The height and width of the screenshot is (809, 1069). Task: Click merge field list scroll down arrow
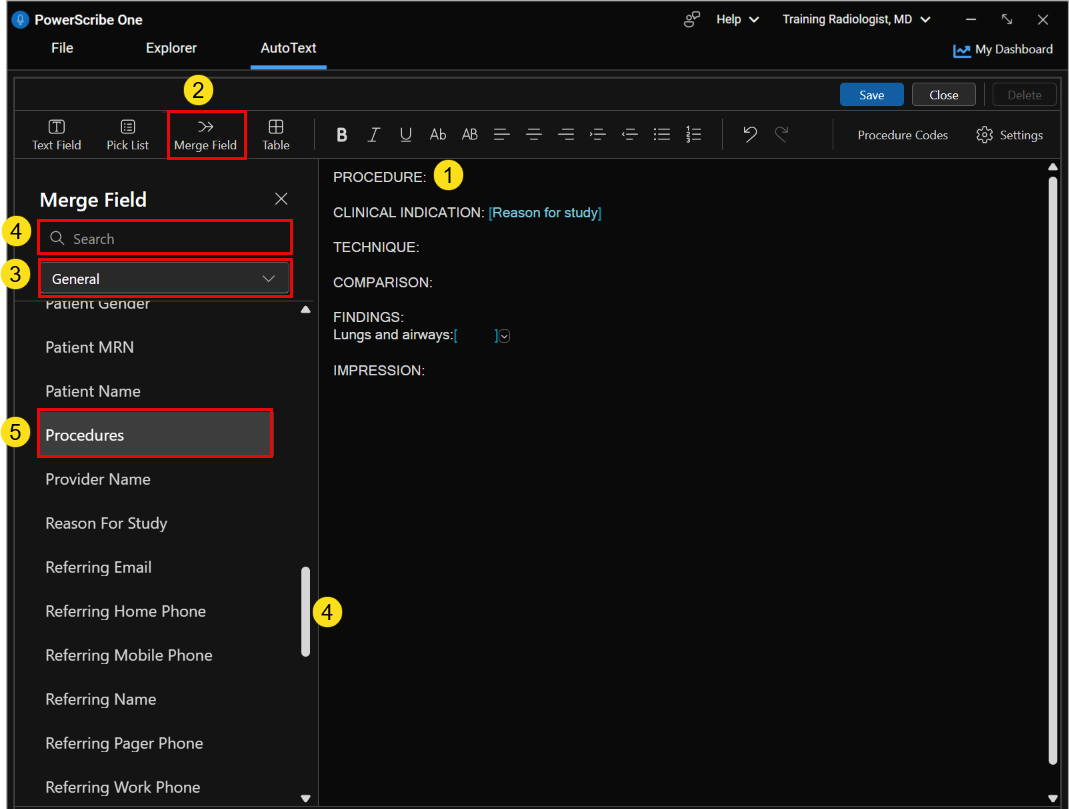(305, 798)
